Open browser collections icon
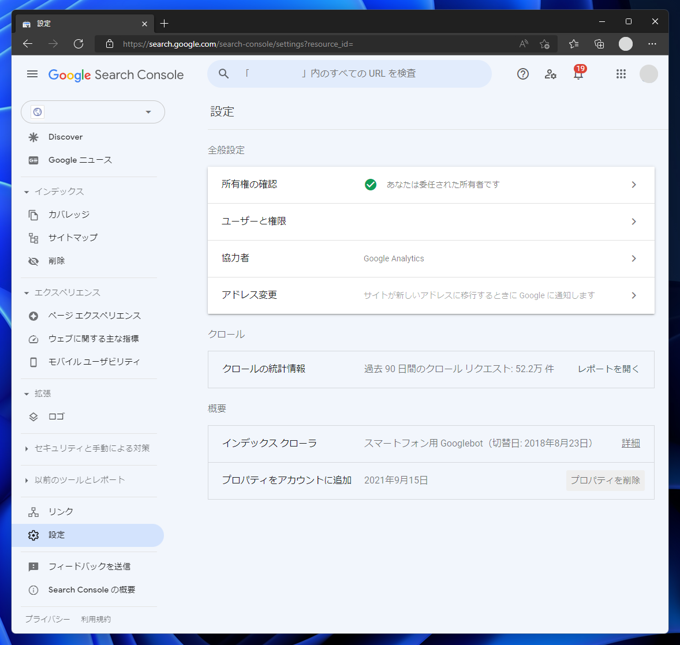 click(x=599, y=44)
